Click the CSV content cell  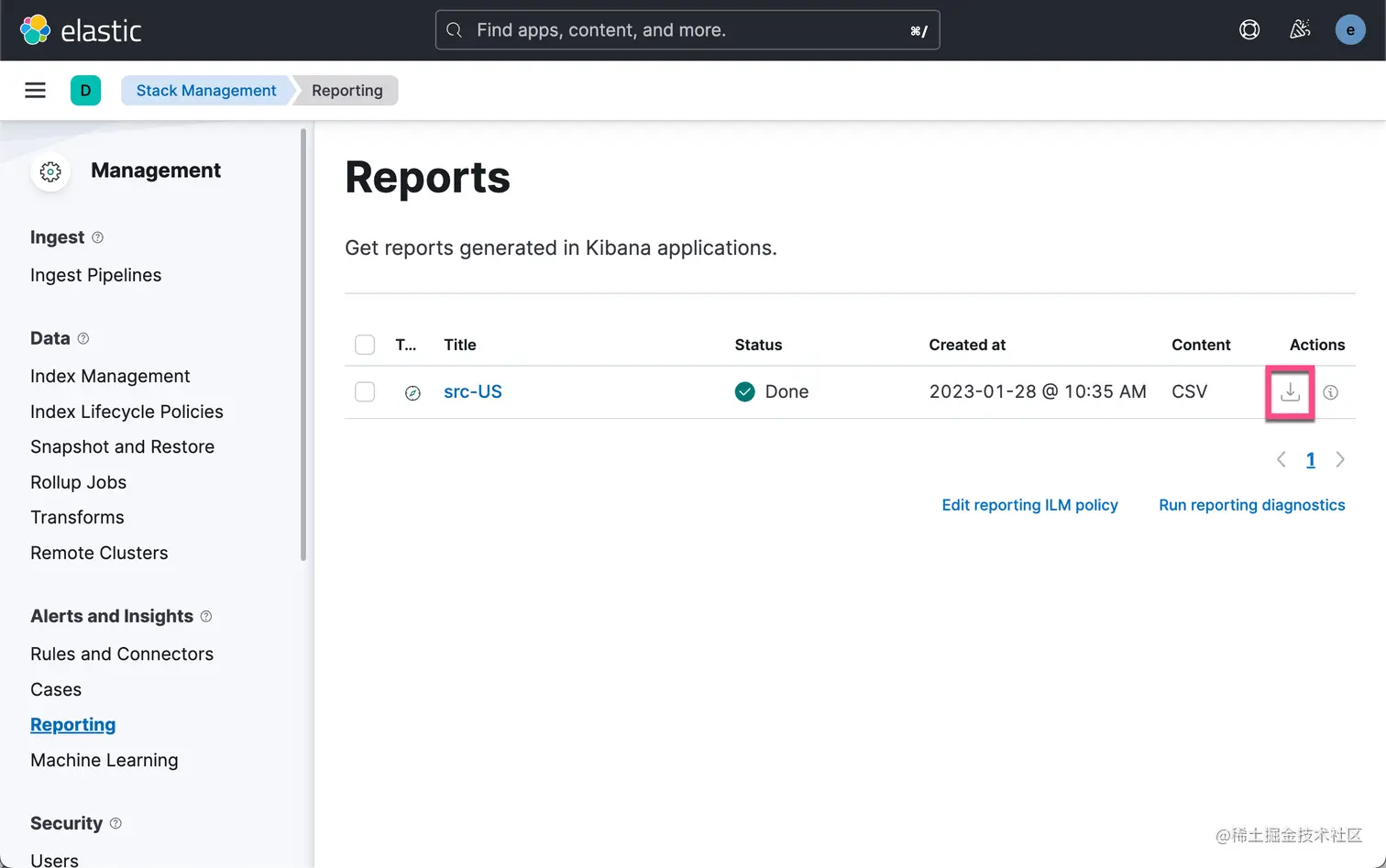[1189, 391]
